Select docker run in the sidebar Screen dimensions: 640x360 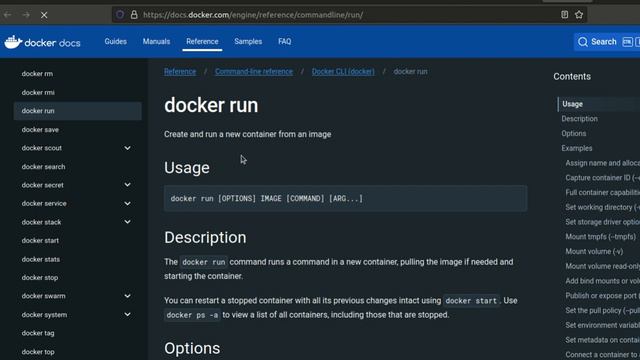point(78,111)
